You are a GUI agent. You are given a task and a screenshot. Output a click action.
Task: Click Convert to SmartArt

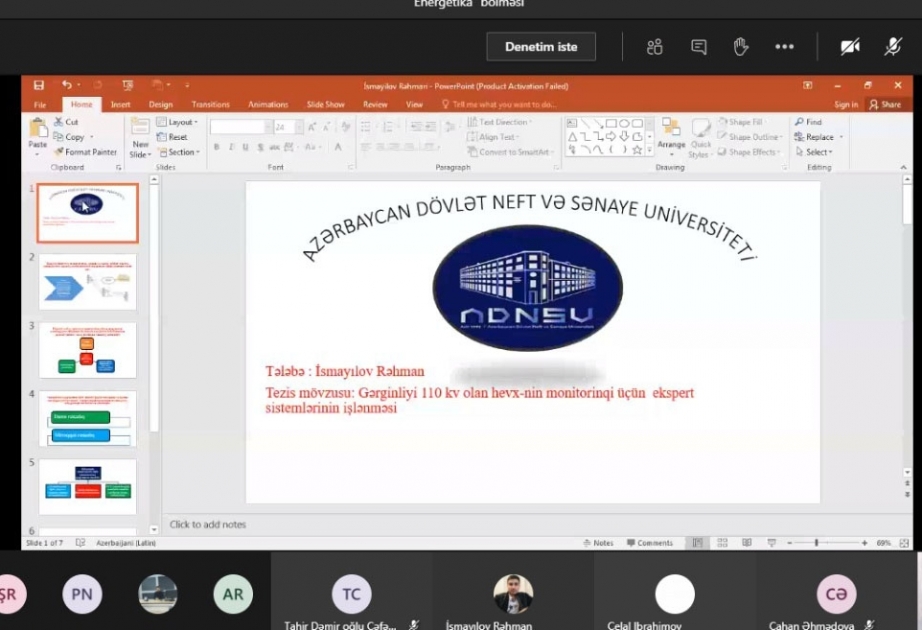point(511,152)
